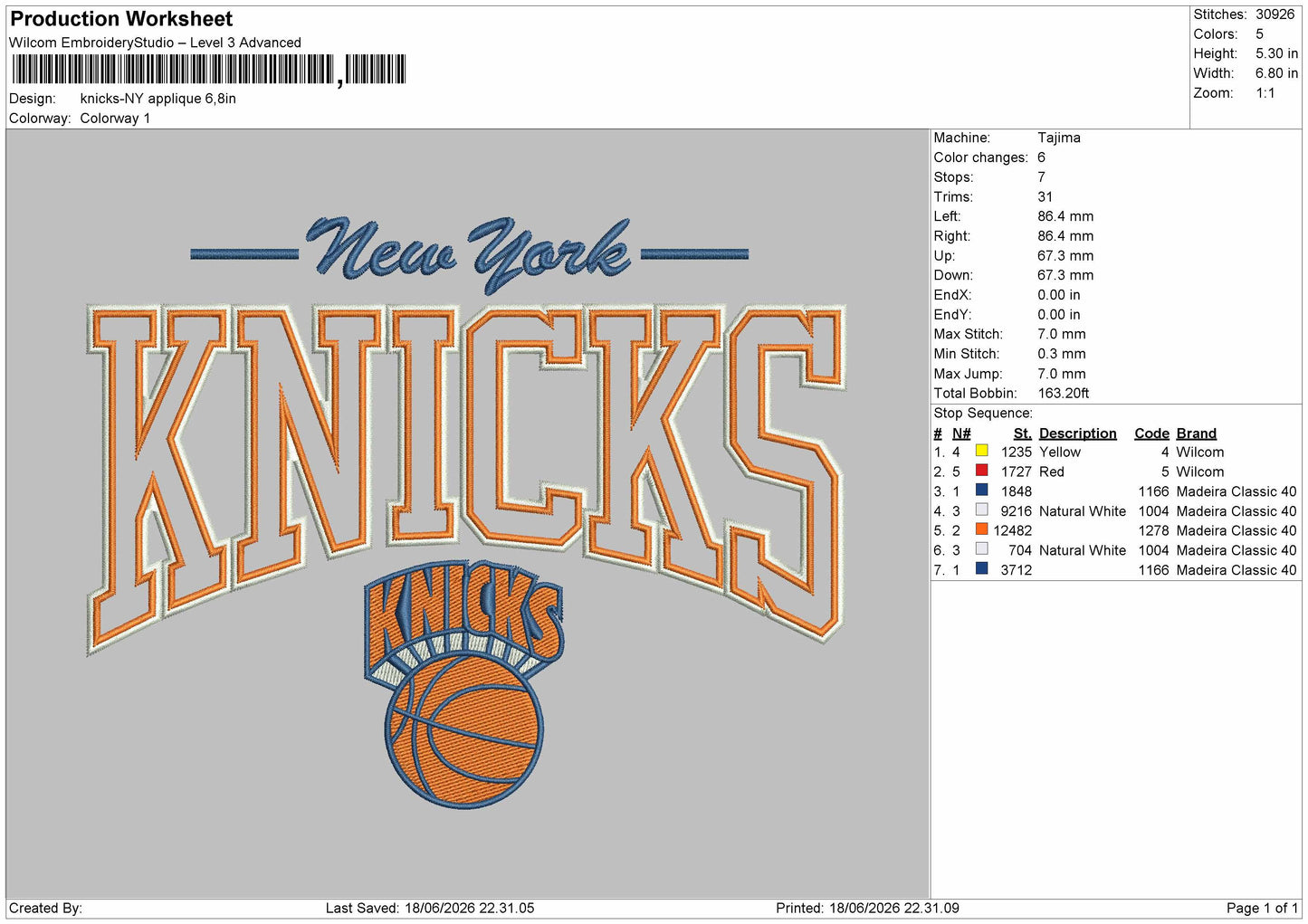Click the white swatch in stop row 6
The width and height of the screenshot is (1308, 924).
(x=981, y=549)
